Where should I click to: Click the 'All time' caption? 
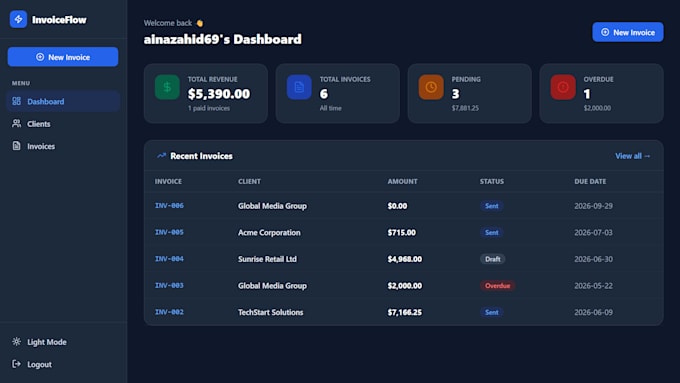click(330, 108)
